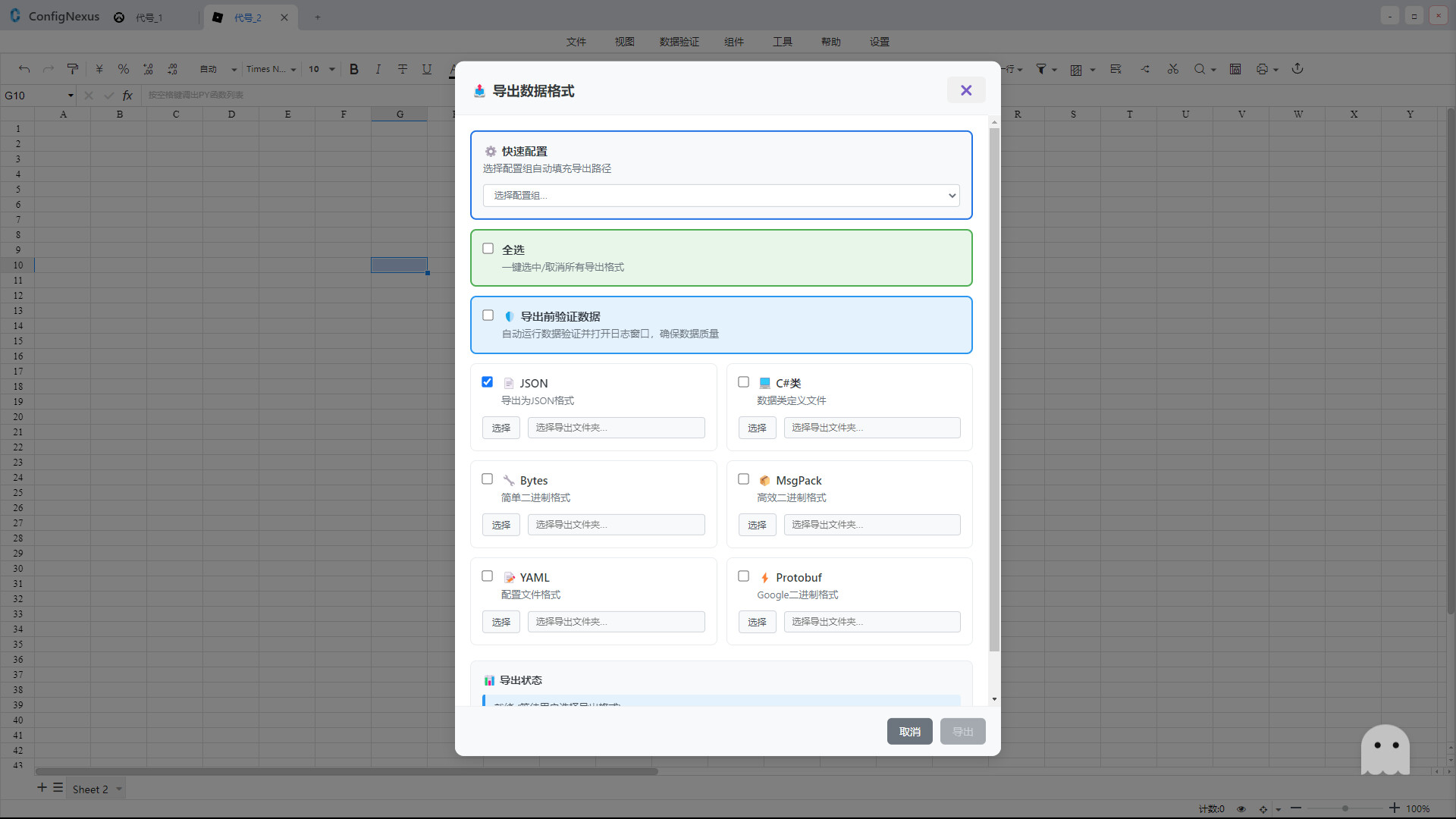Apply bold formatting from toolbar
The image size is (1456, 819).
[353, 69]
